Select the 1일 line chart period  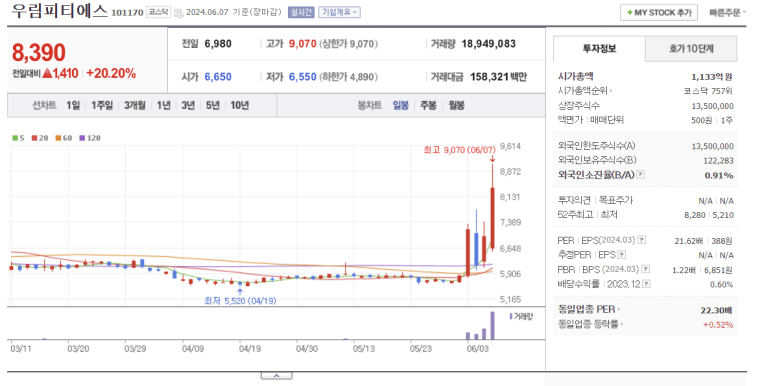pyautogui.click(x=72, y=105)
